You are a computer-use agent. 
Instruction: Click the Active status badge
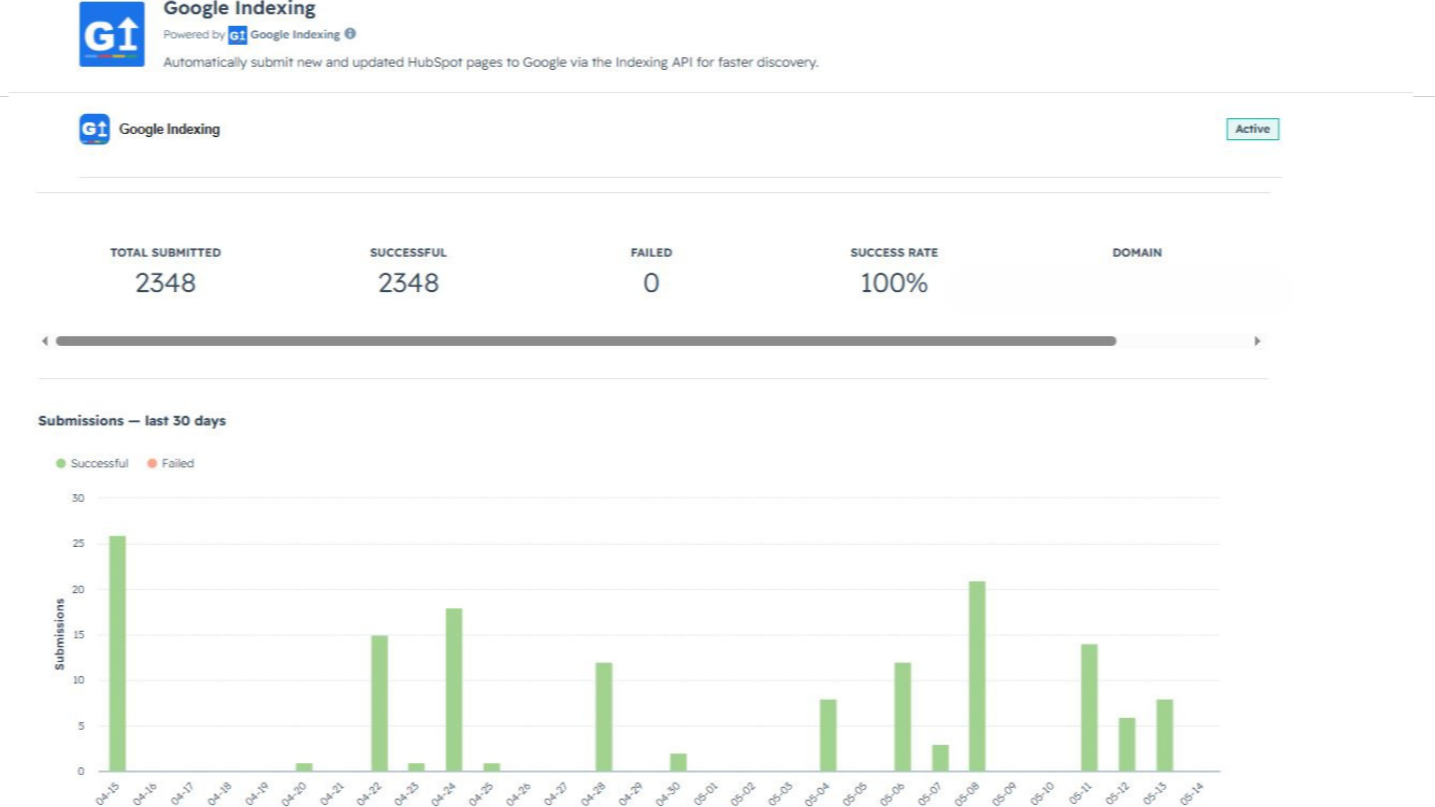click(x=1252, y=129)
